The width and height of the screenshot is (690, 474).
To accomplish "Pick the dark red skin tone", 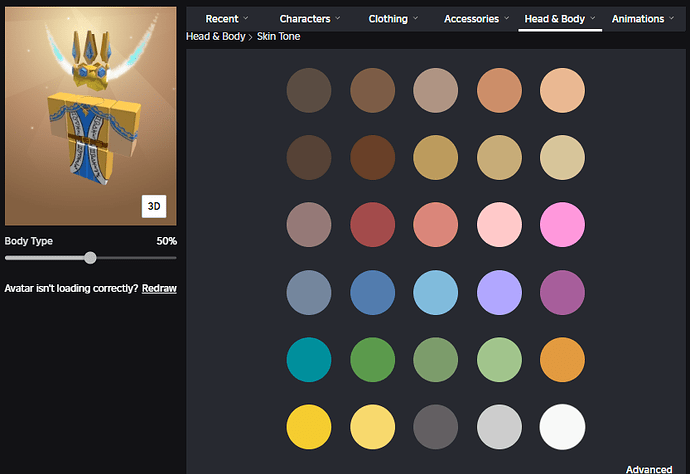I will click(372, 224).
